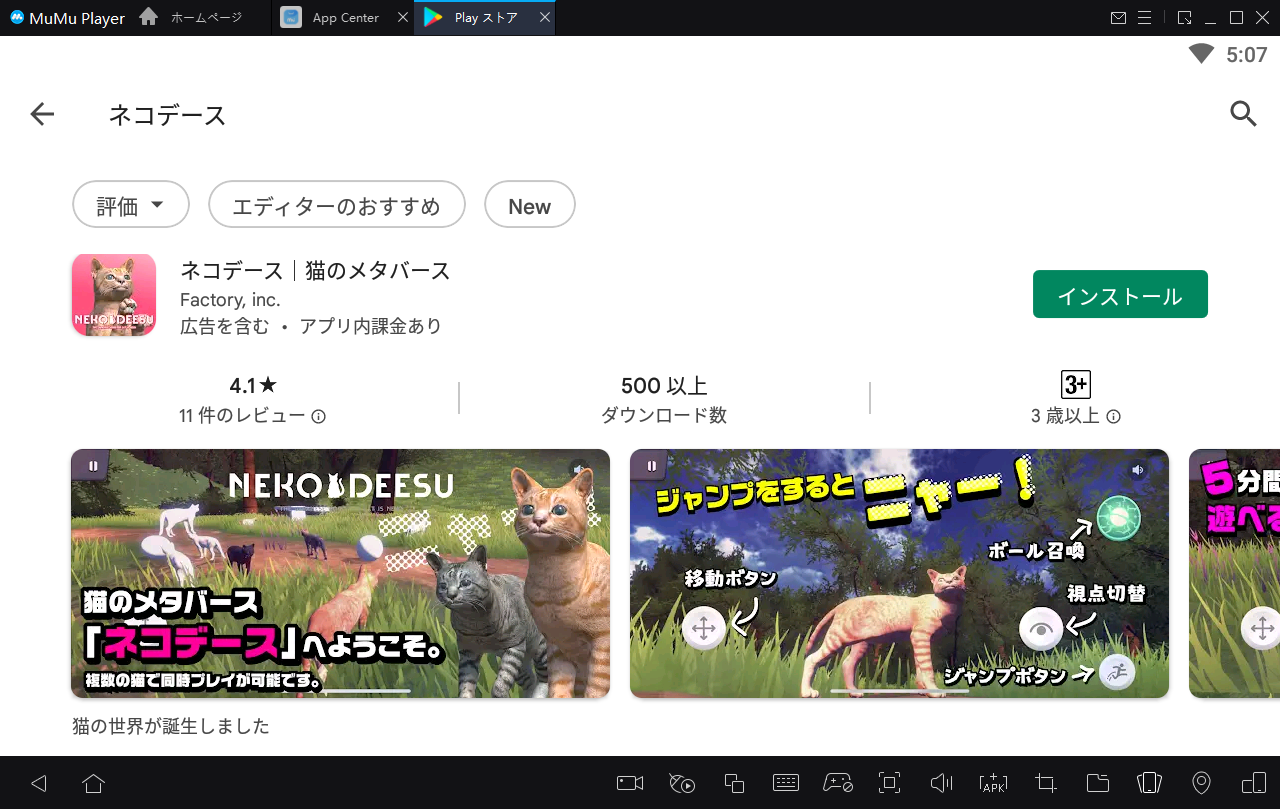
Task: Open the 評価 rating filter dropdown
Action: click(131, 205)
